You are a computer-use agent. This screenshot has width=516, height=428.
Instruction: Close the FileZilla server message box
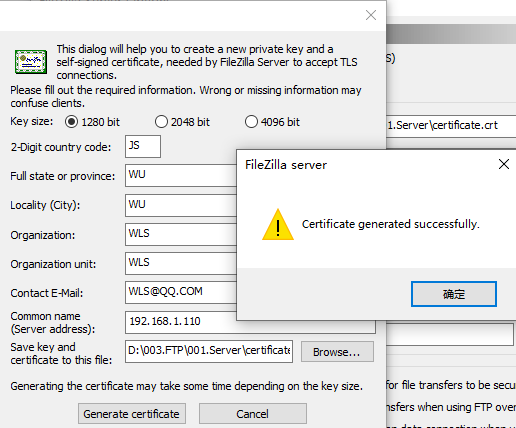(504, 164)
